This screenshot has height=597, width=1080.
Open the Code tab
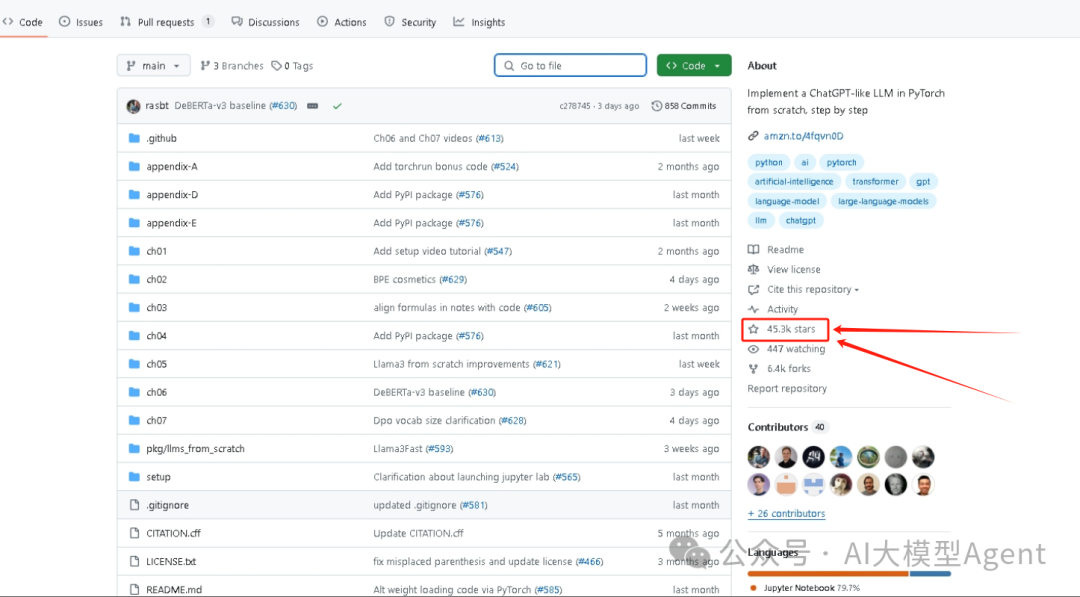coord(23,22)
